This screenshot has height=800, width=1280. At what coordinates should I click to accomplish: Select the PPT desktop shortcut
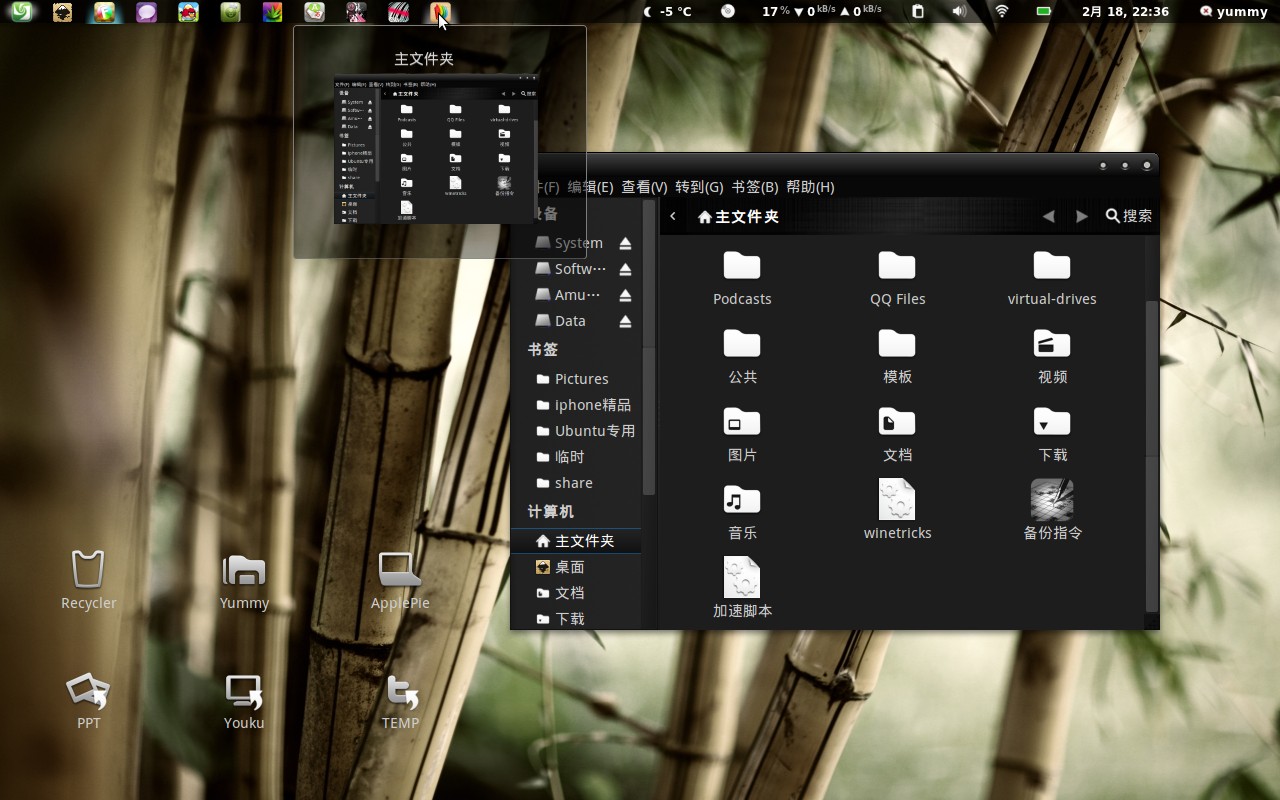(88, 700)
